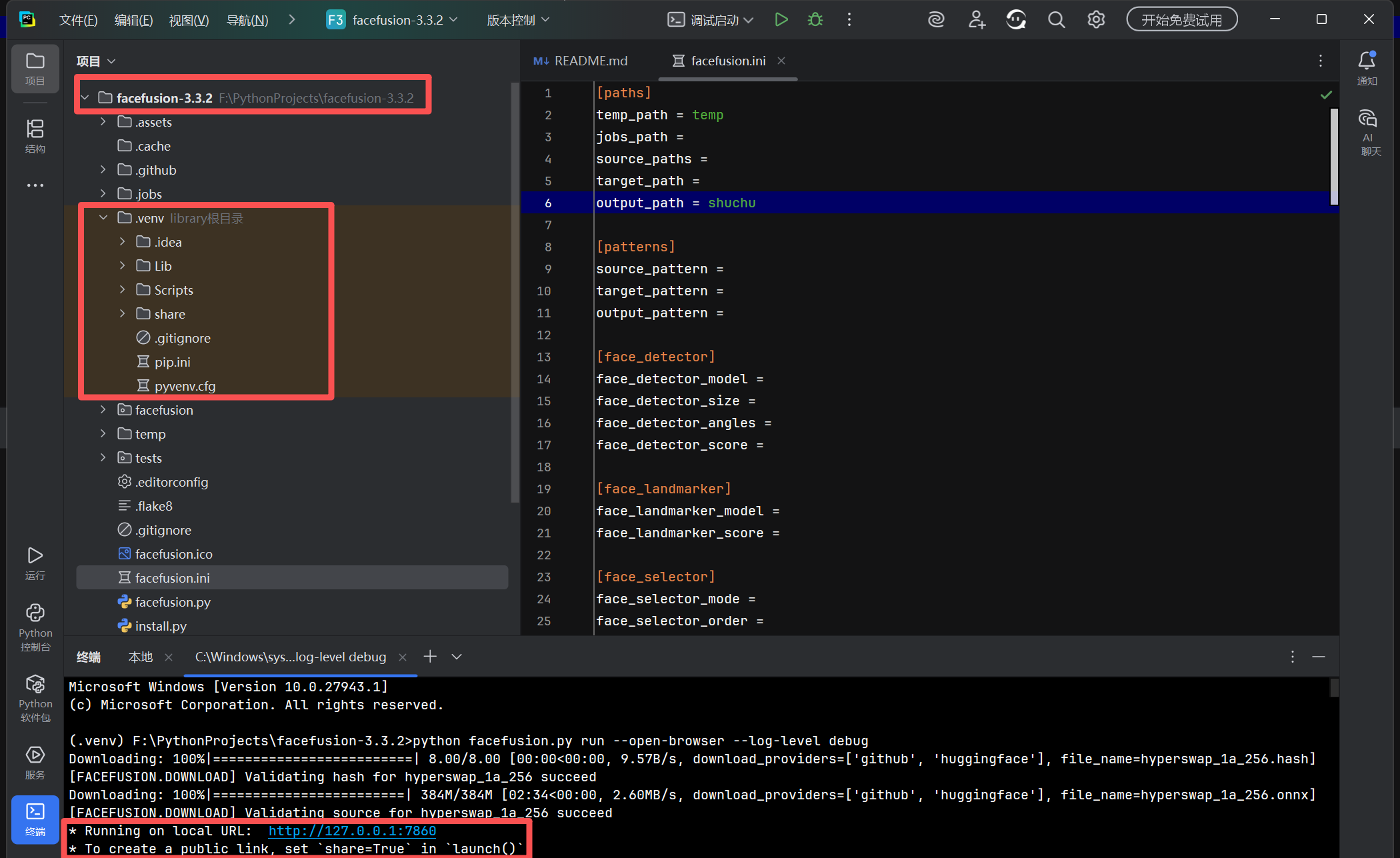
Task: Switch to the 本地 terminal tab
Action: click(141, 657)
